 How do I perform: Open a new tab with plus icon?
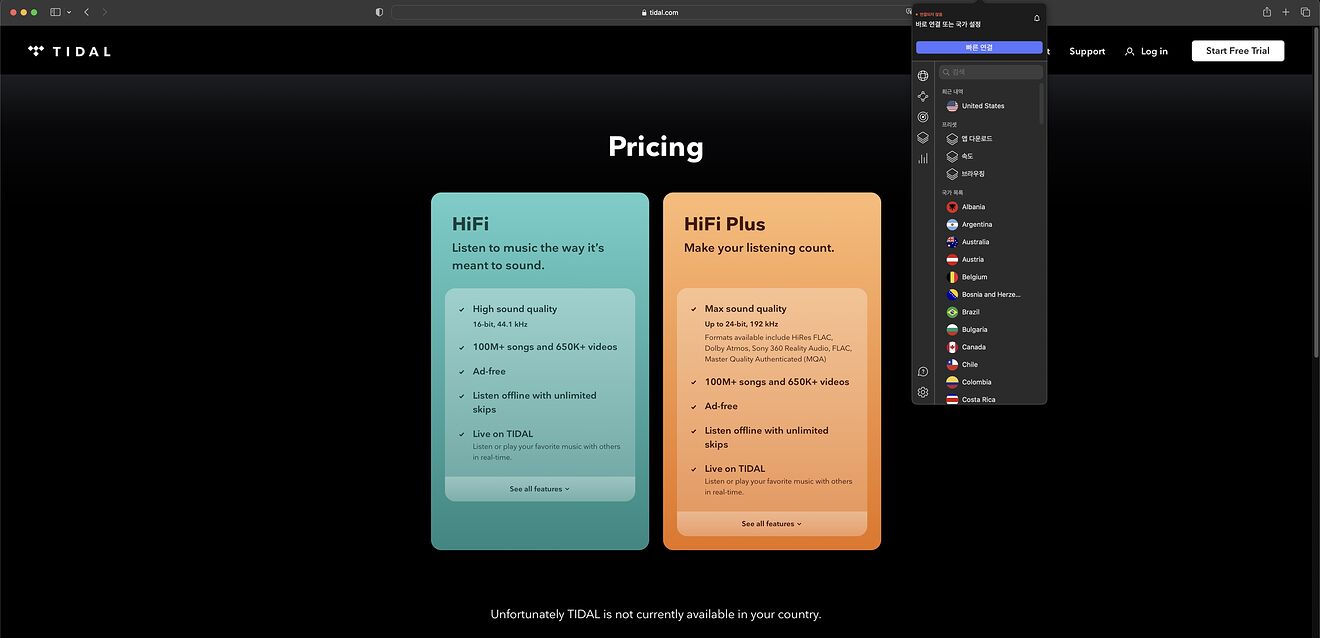click(x=1286, y=12)
